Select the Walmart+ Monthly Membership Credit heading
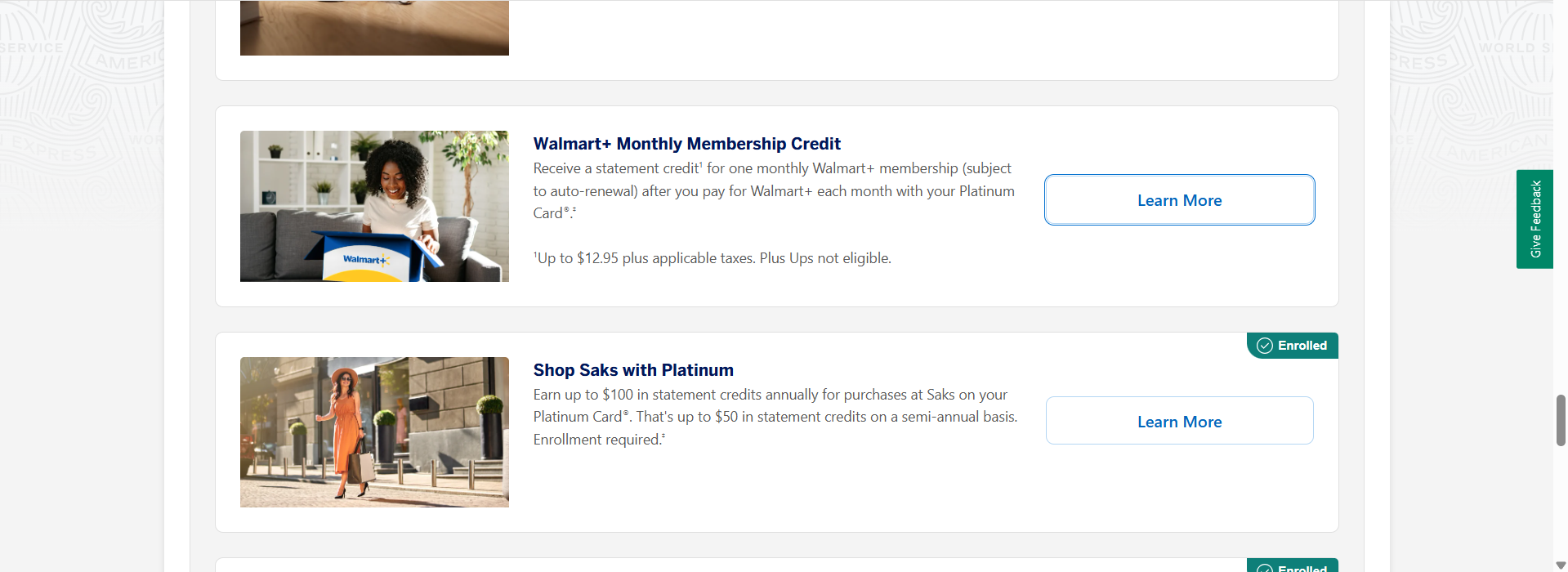The width and height of the screenshot is (1568, 572). click(x=686, y=144)
